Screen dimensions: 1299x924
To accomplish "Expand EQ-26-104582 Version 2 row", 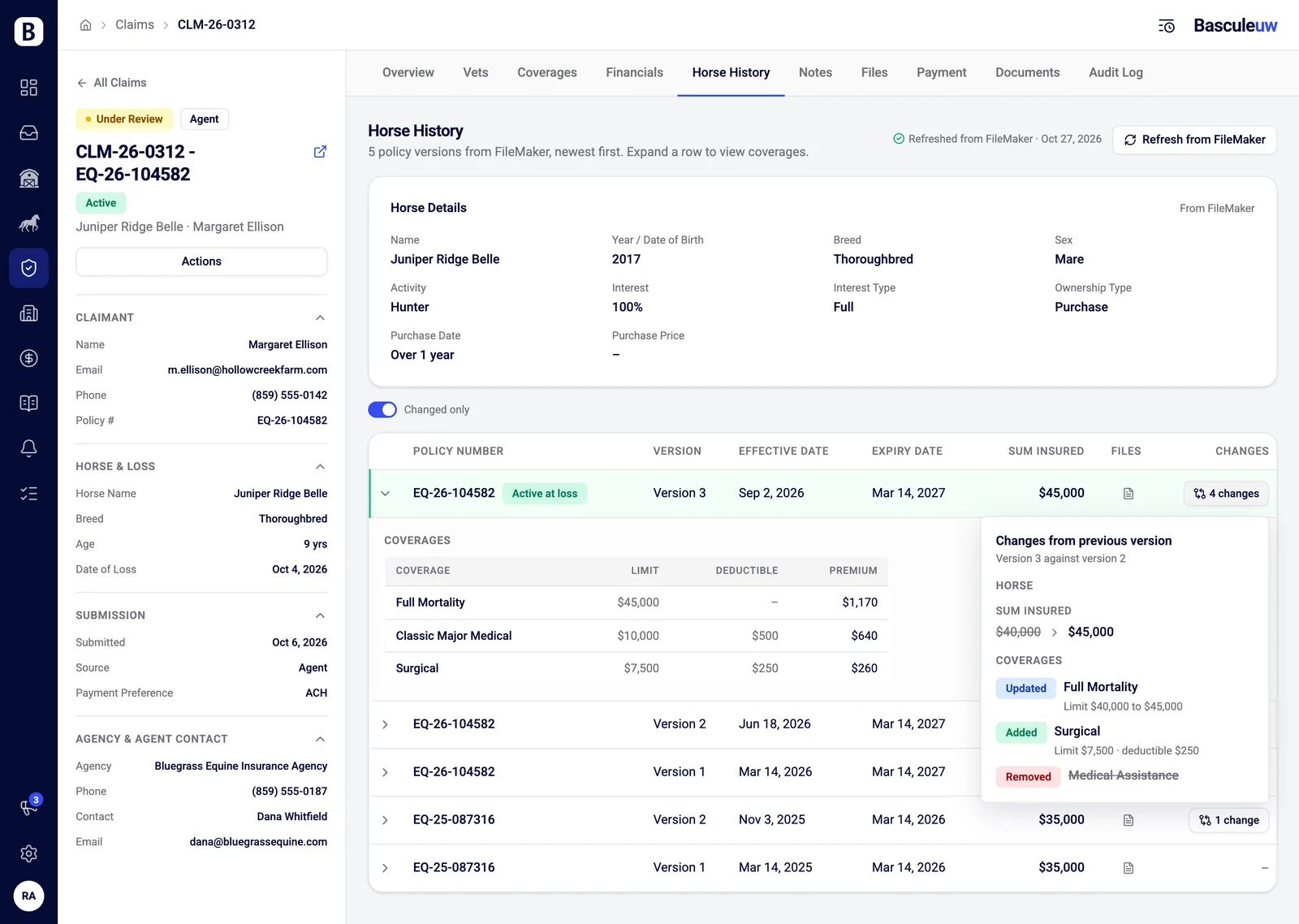I will click(x=385, y=724).
